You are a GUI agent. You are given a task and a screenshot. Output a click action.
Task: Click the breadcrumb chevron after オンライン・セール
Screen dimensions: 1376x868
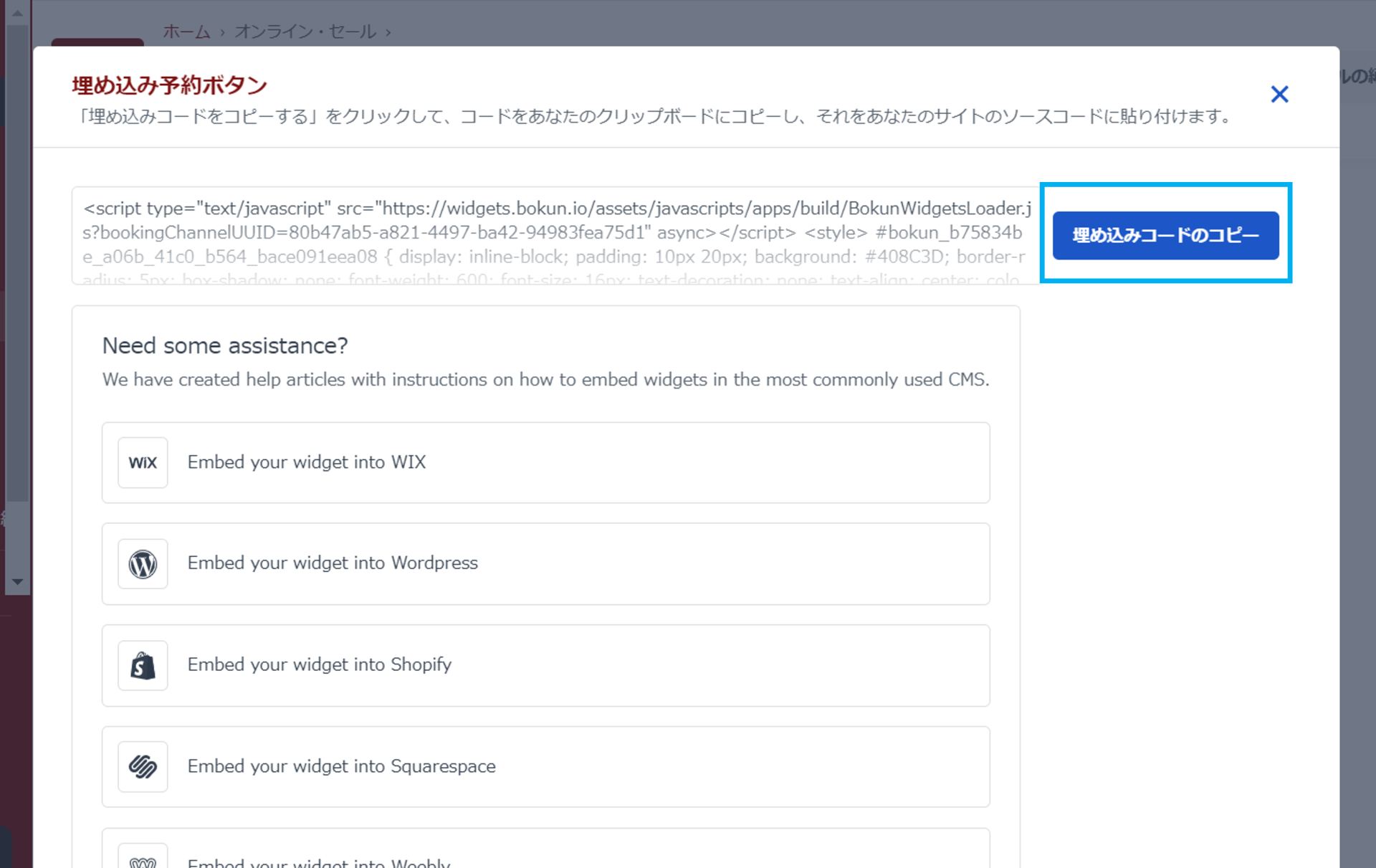tap(388, 32)
